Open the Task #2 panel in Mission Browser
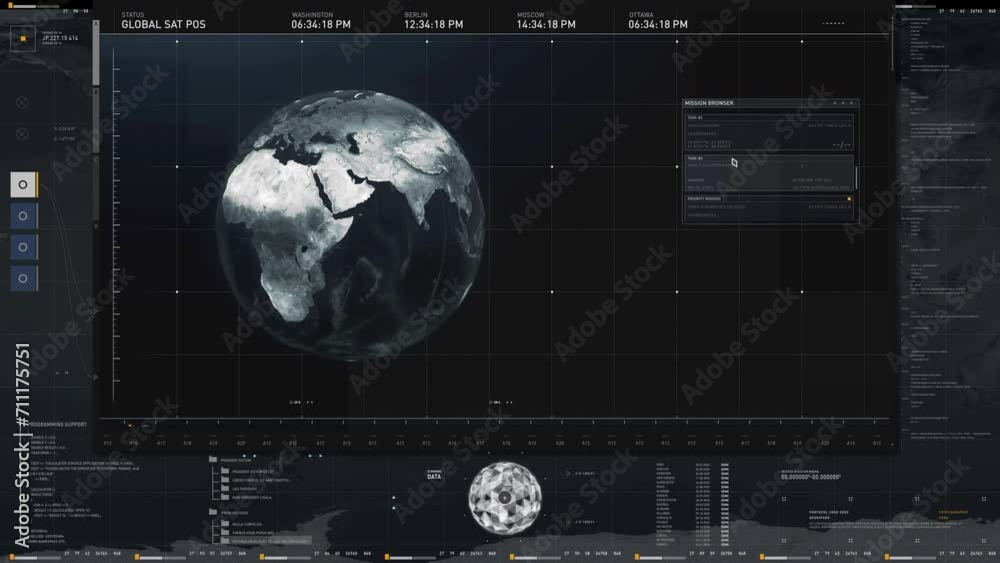 [768, 133]
